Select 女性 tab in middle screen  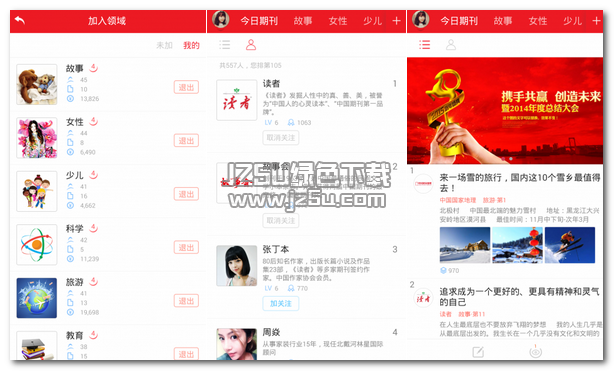click(338, 21)
